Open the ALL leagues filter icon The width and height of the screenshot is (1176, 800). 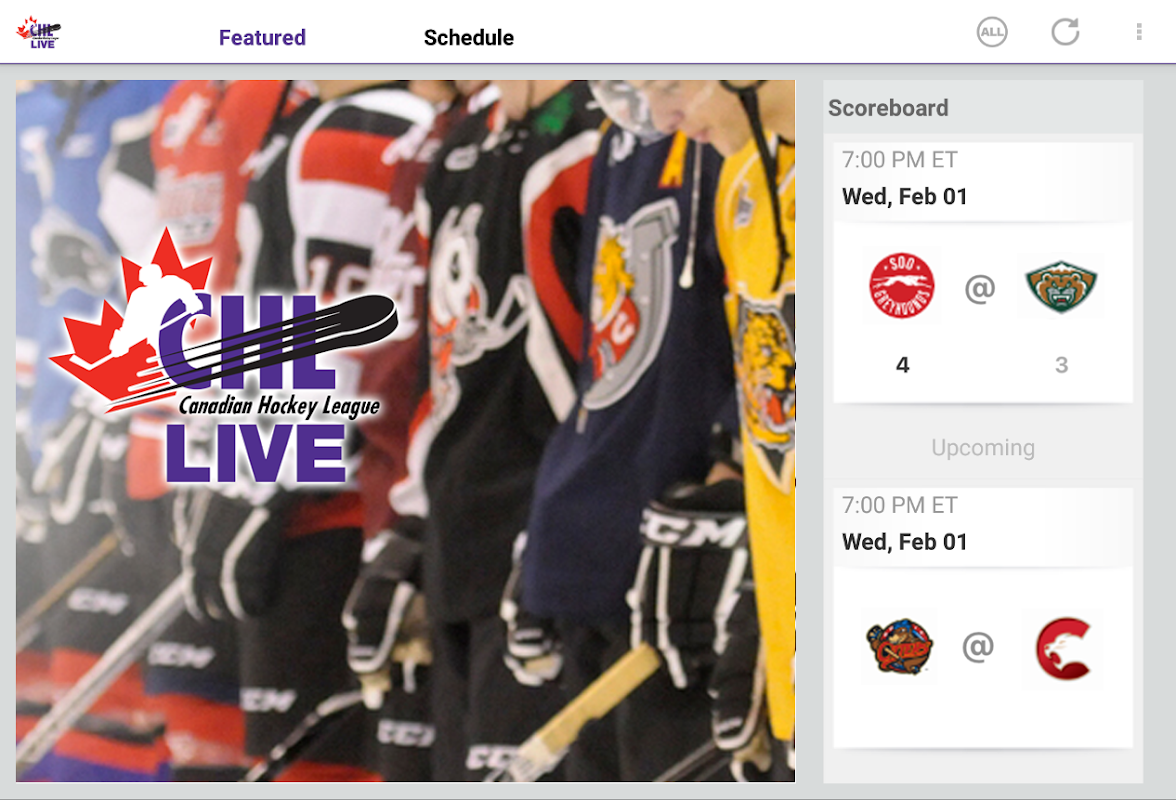(x=992, y=32)
